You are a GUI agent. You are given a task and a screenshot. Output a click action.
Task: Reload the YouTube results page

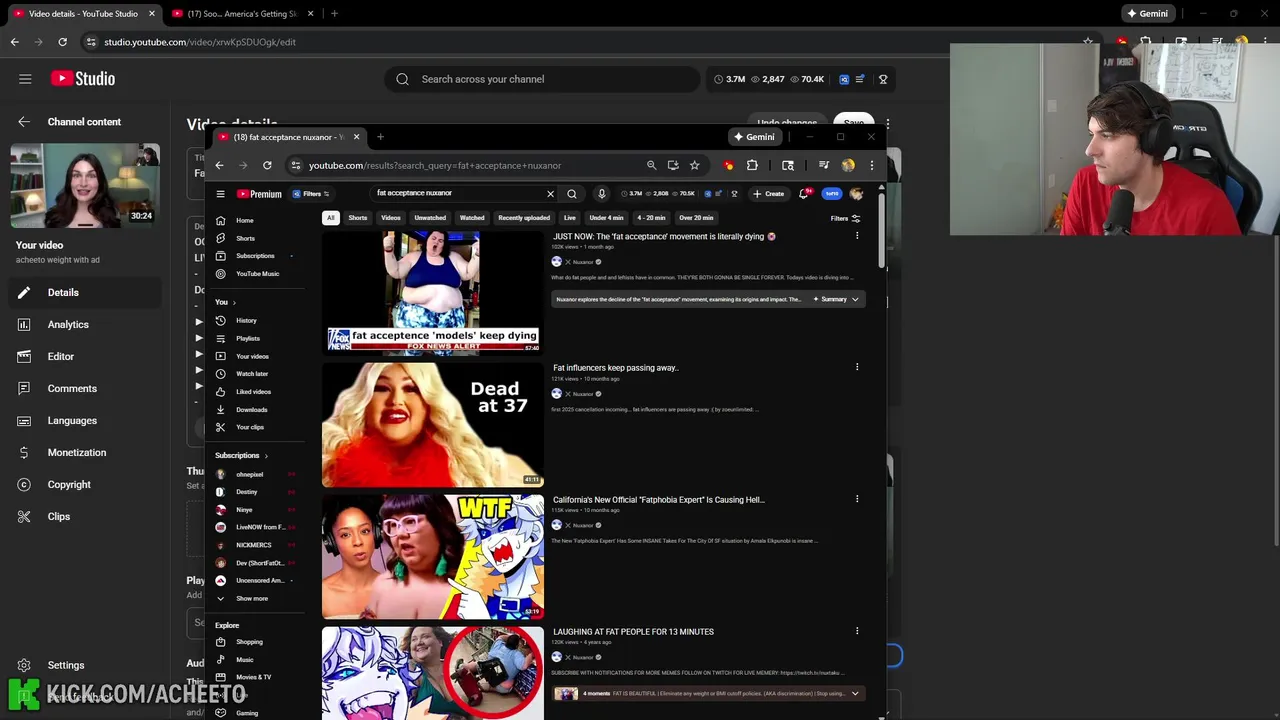pyautogui.click(x=267, y=165)
